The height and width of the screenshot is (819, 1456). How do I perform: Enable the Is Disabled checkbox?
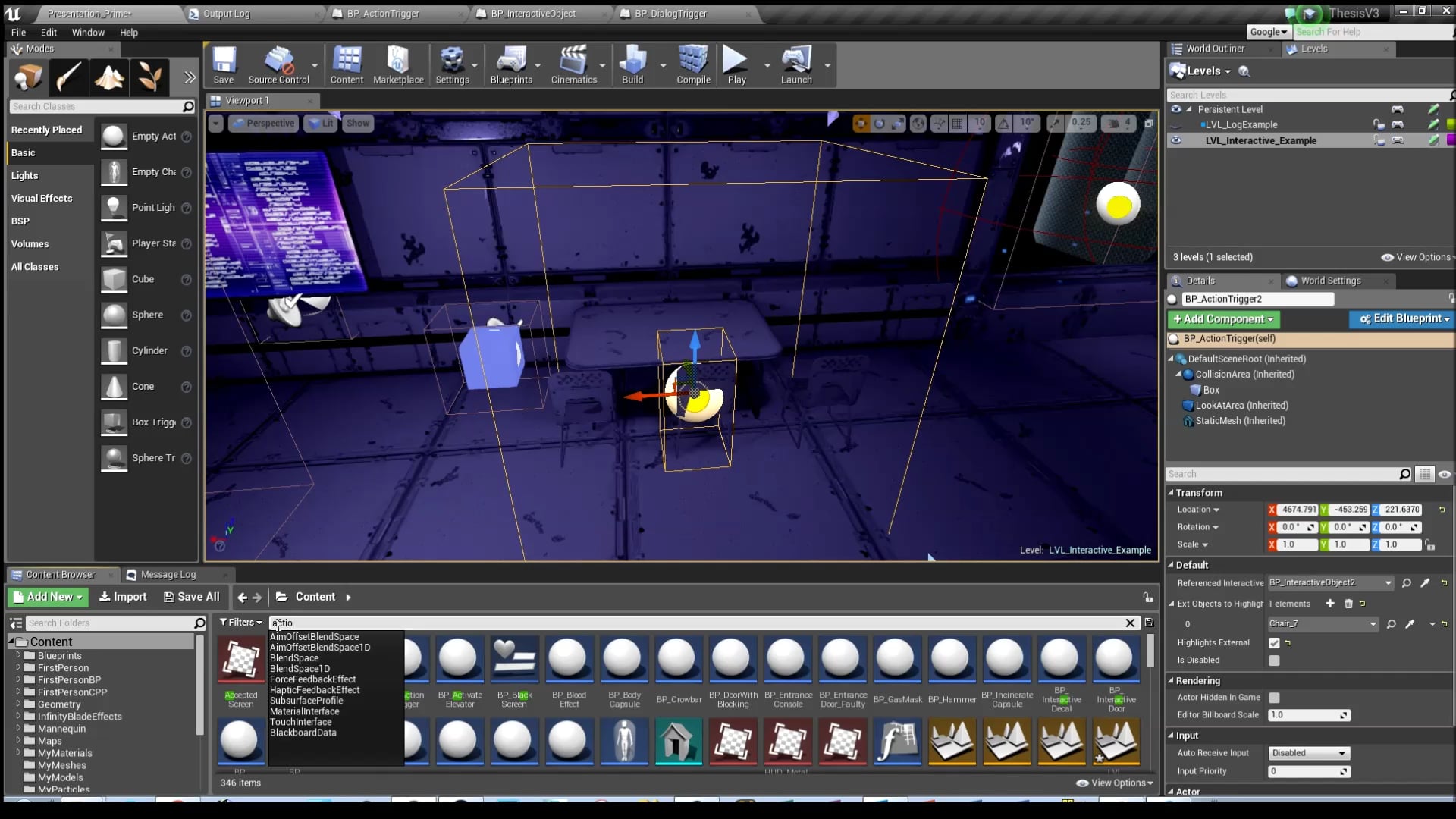(x=1274, y=660)
